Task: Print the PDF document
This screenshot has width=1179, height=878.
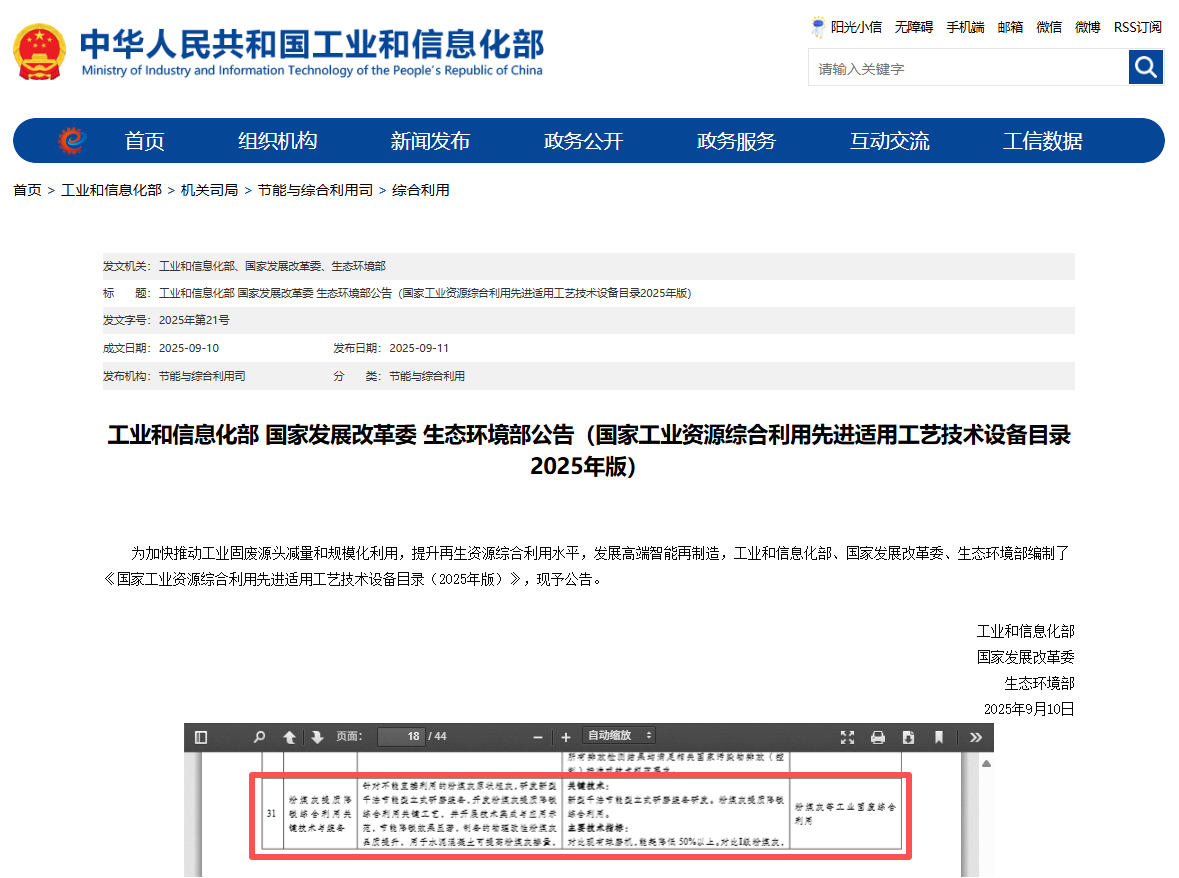Action: tap(878, 737)
